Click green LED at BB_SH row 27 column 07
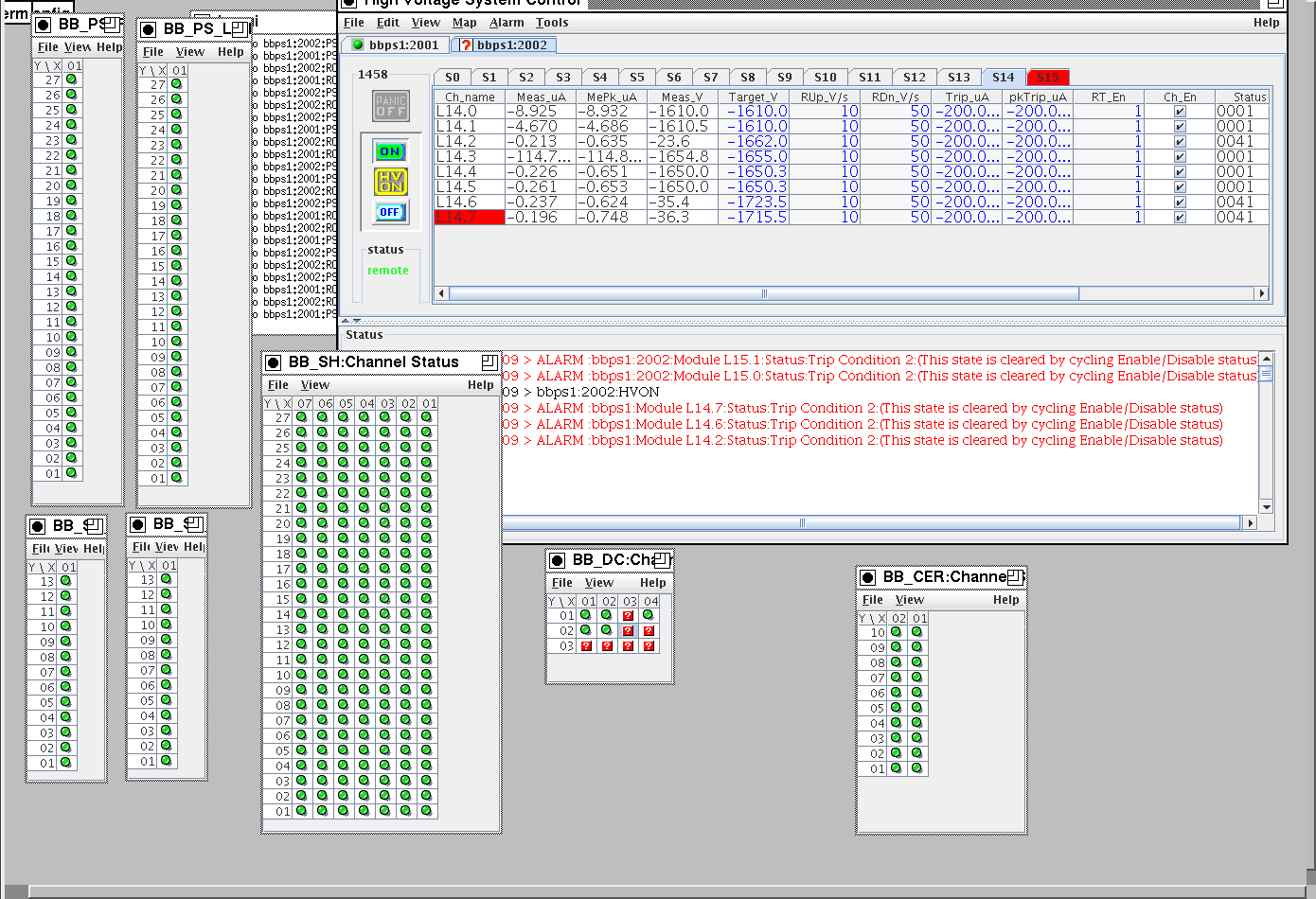 point(302,417)
